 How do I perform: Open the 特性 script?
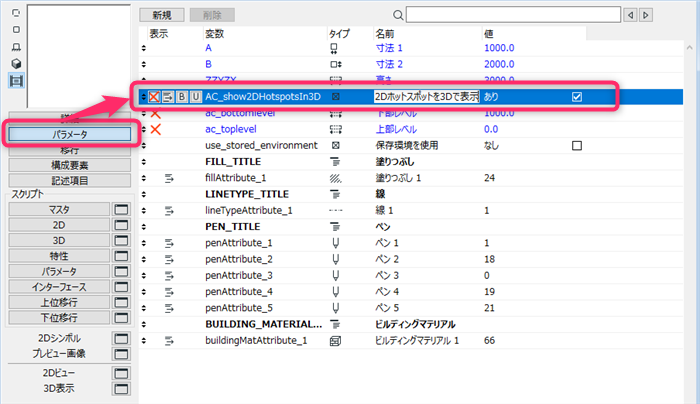click(59, 256)
